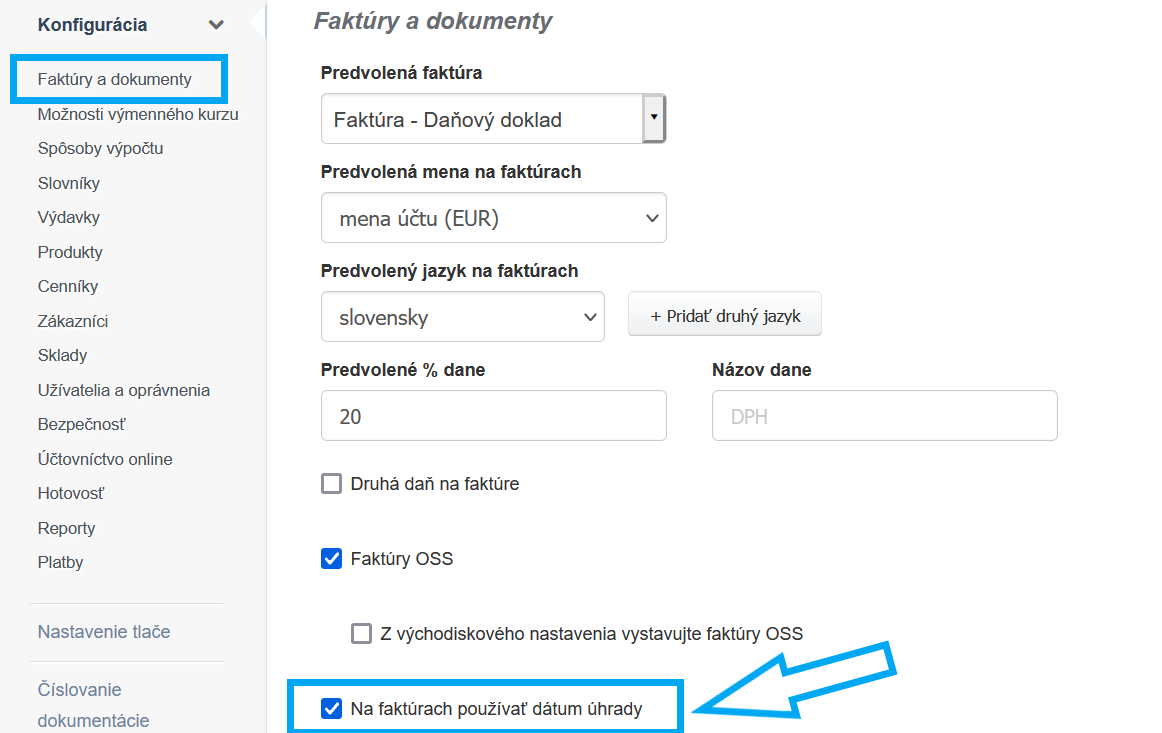Uncheck the Faktúry OSS checkbox

click(x=332, y=559)
